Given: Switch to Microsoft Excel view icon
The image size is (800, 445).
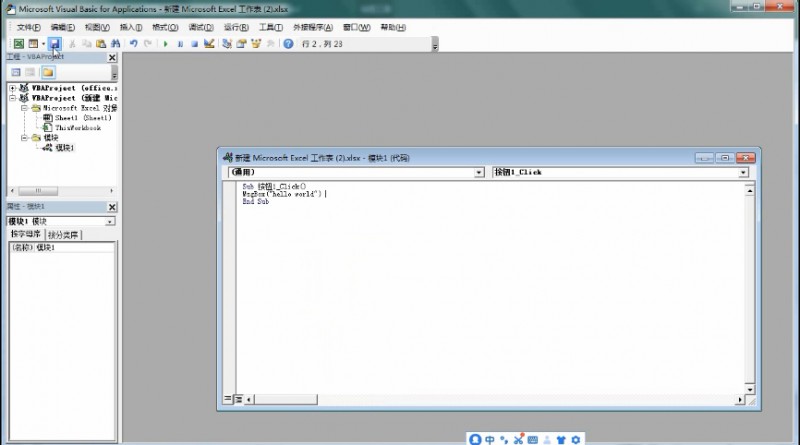Looking at the screenshot, I should coord(19,44).
